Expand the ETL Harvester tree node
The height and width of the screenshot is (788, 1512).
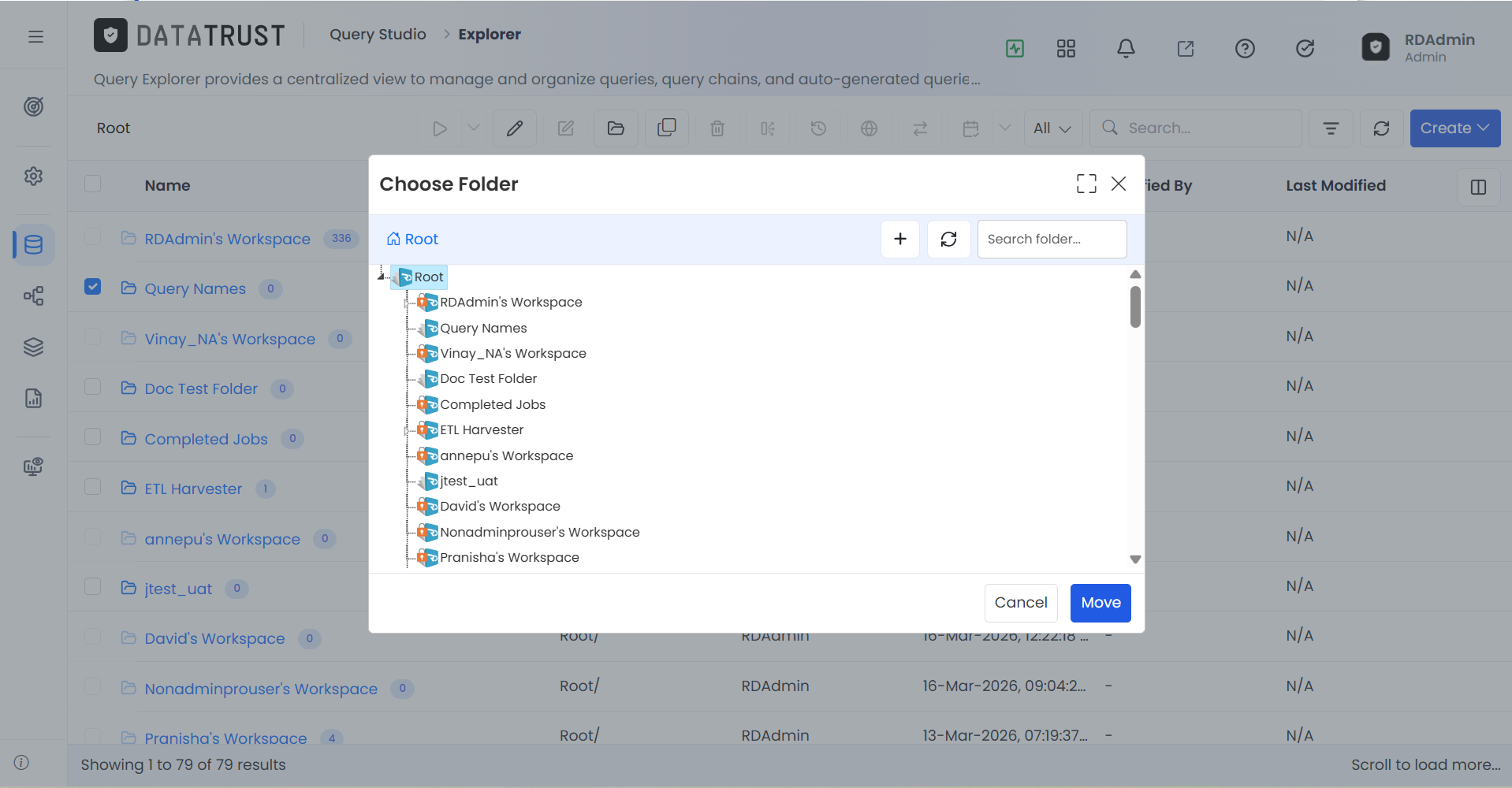pos(407,430)
